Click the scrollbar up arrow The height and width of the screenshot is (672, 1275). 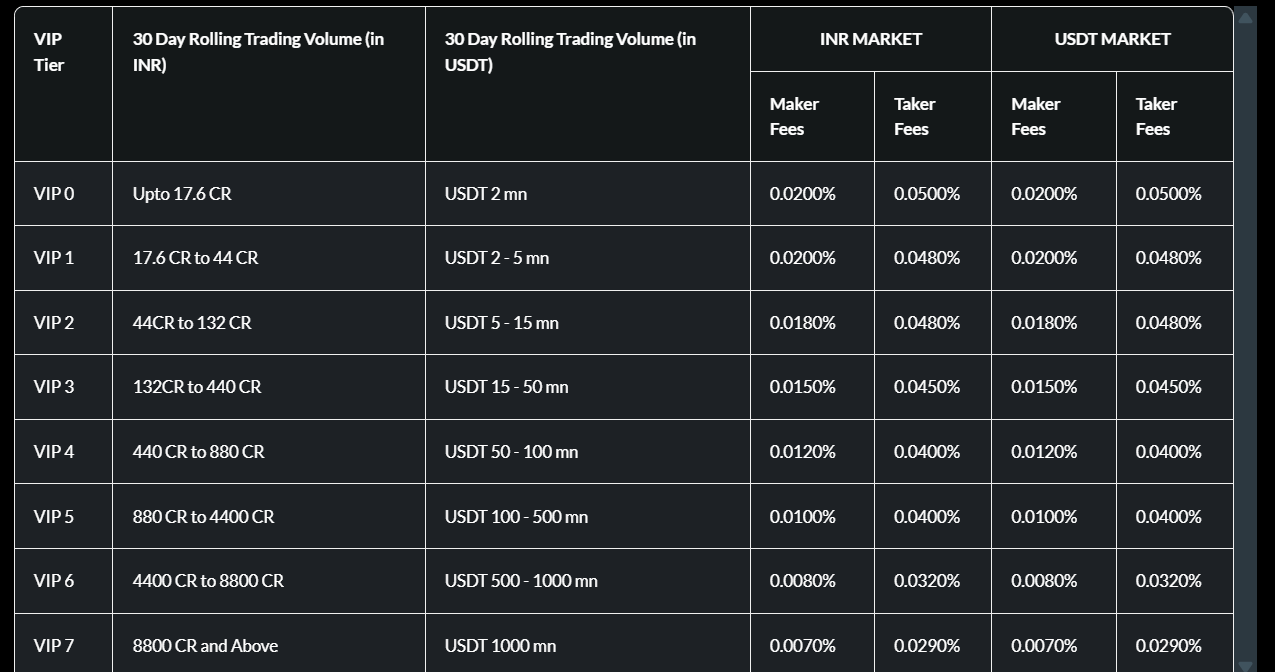1245,16
